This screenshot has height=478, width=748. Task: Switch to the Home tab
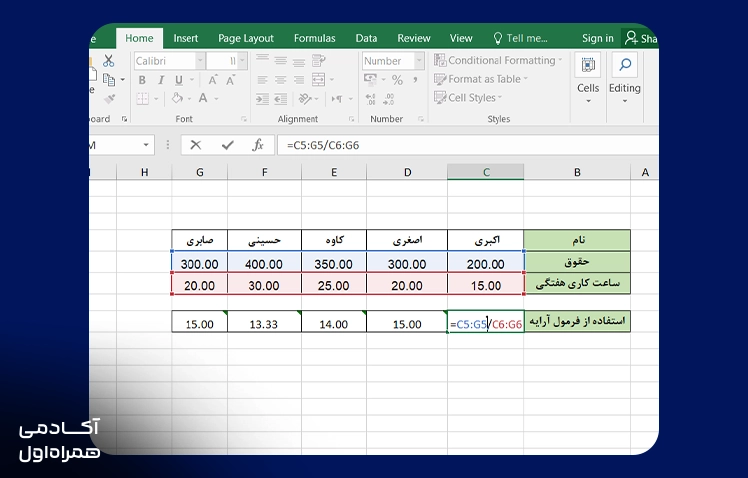coord(139,38)
